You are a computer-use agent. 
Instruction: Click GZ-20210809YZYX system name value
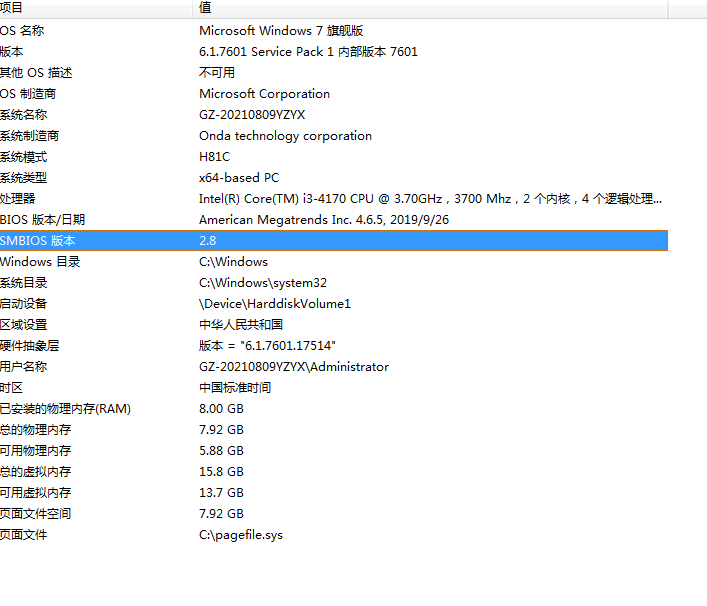coord(252,115)
